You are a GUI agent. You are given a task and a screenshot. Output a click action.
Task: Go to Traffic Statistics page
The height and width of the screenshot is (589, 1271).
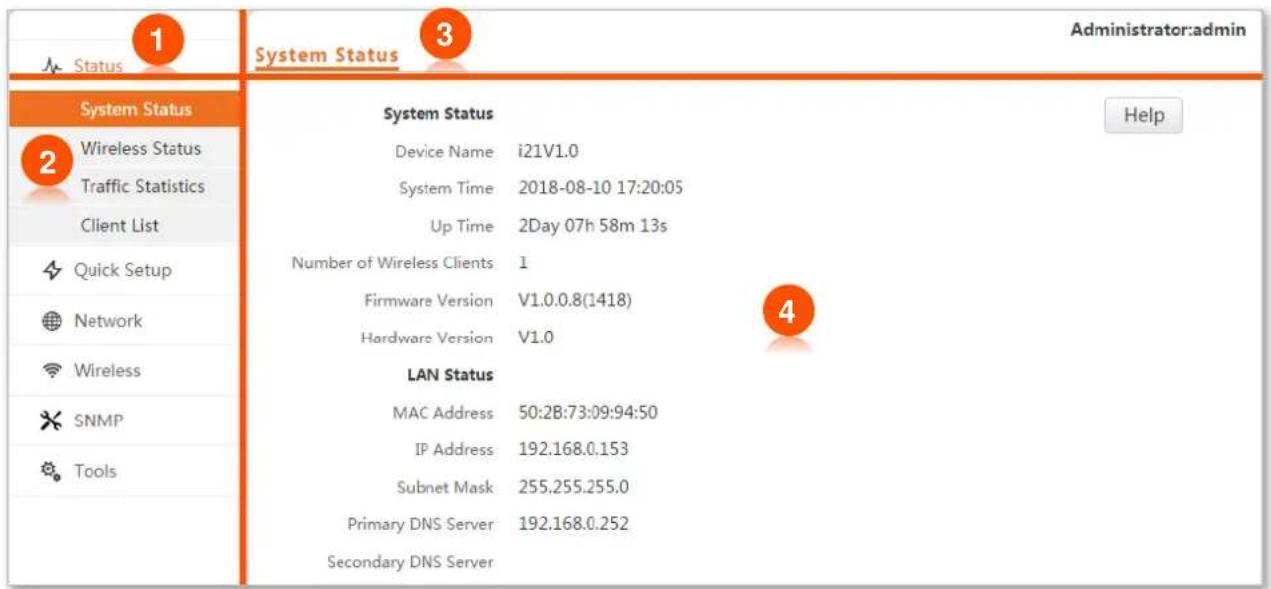tap(142, 186)
